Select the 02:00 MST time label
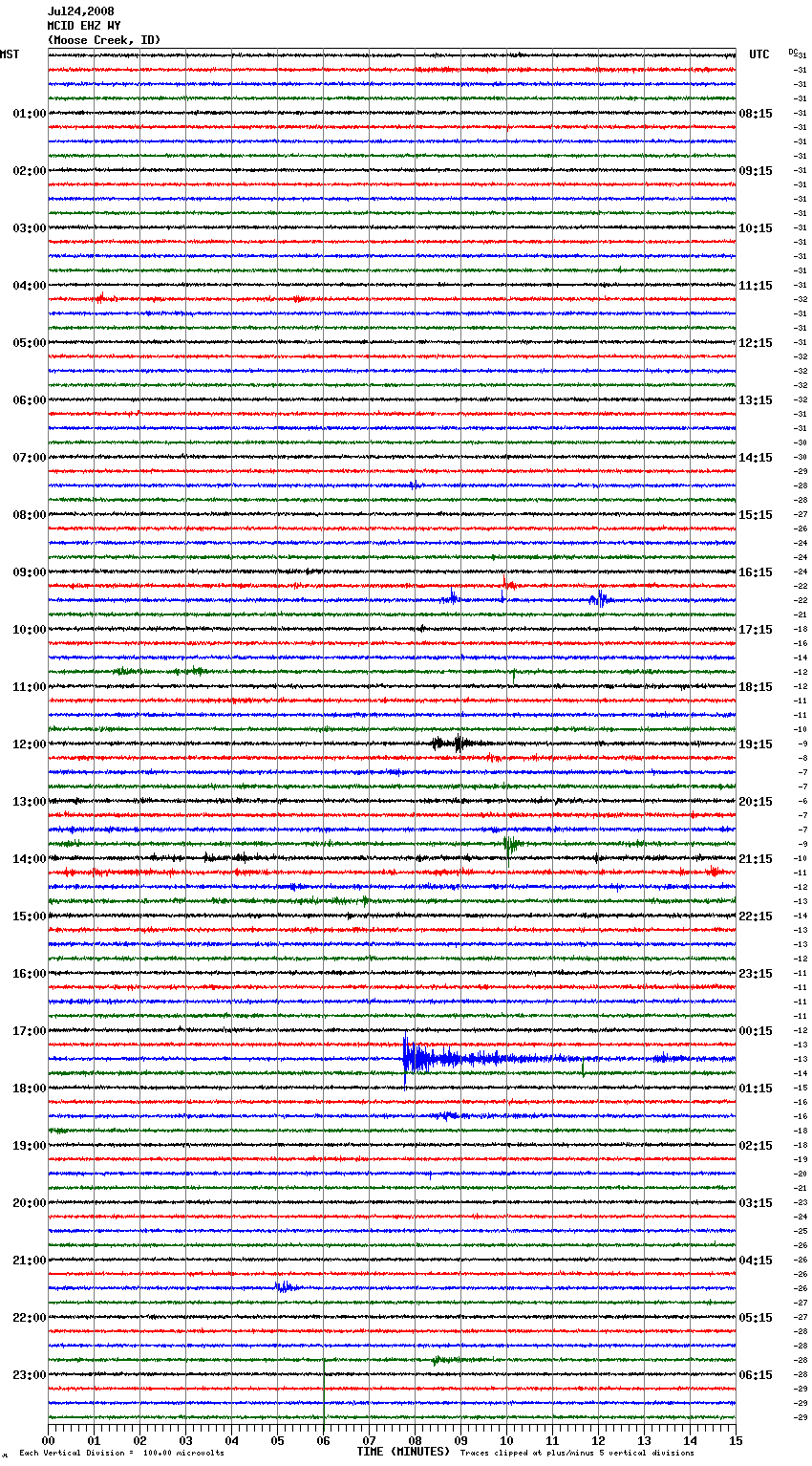Image resolution: width=812 pixels, height=1466 pixels. coord(30,171)
